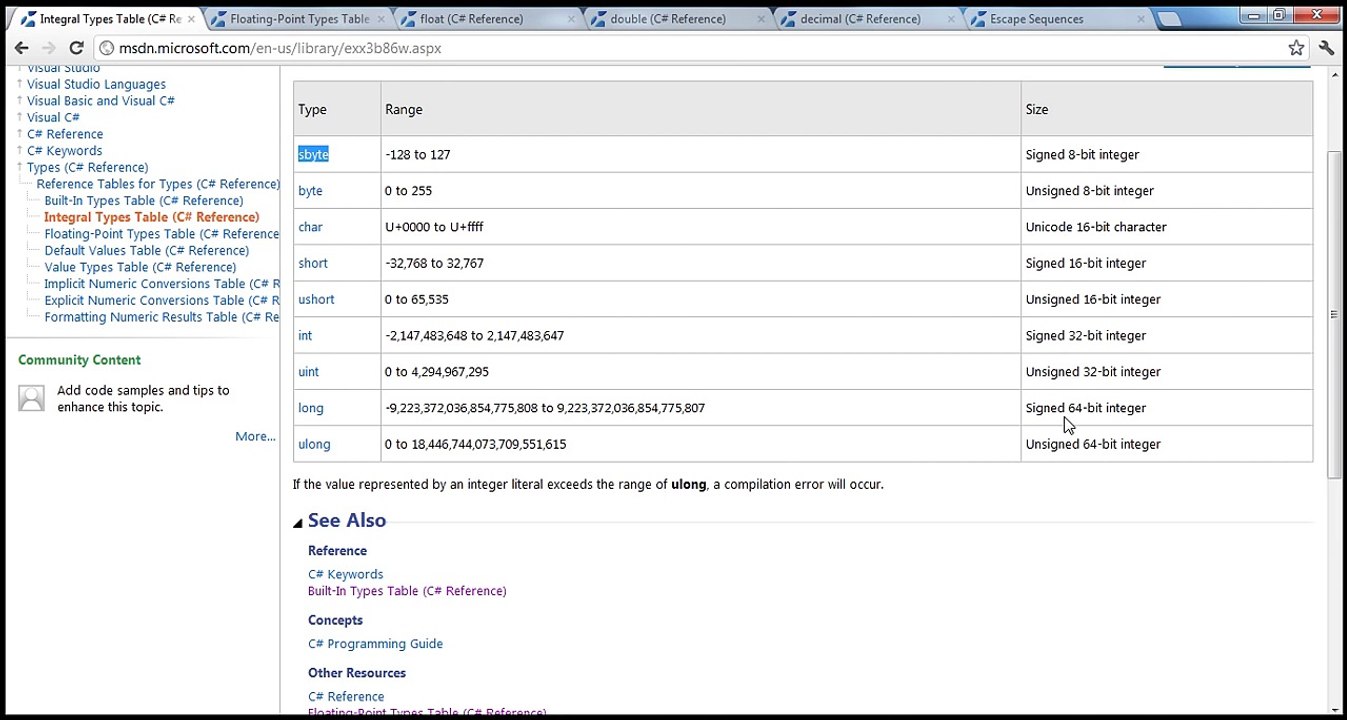Open the ulong type link in the table
Image resolution: width=1347 pixels, height=720 pixels.
[314, 444]
